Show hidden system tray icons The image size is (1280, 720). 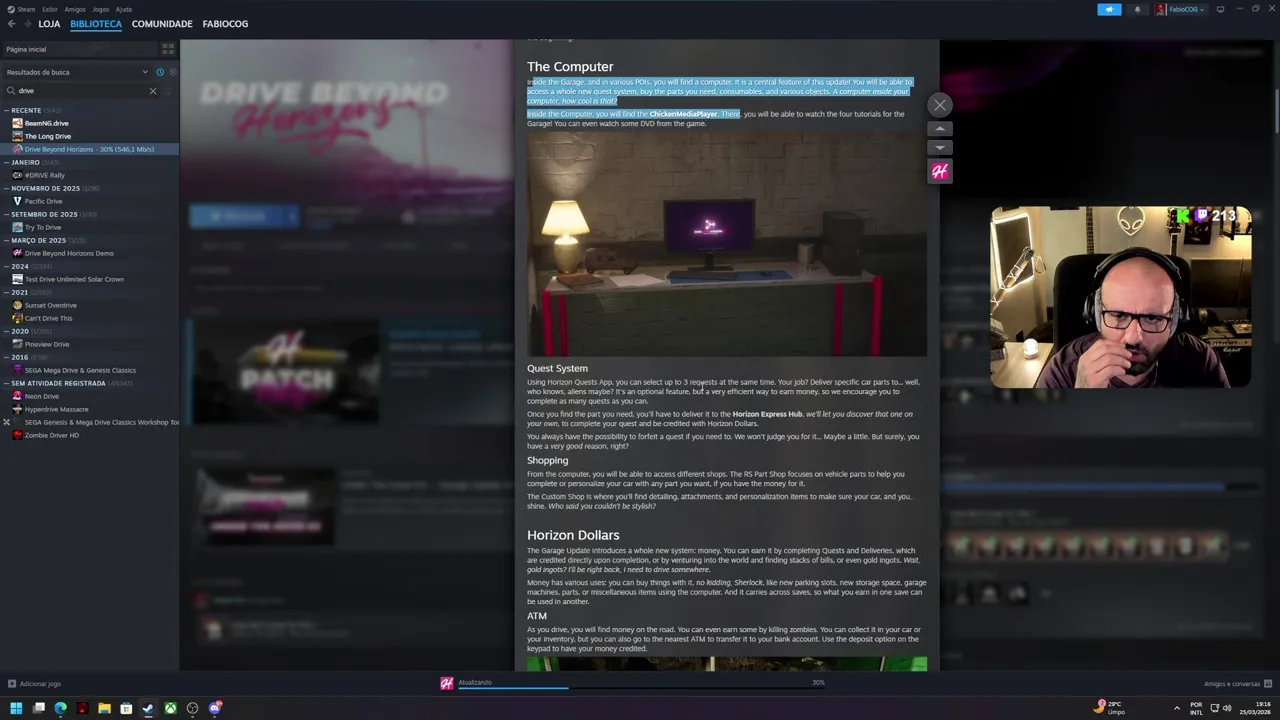1176,708
